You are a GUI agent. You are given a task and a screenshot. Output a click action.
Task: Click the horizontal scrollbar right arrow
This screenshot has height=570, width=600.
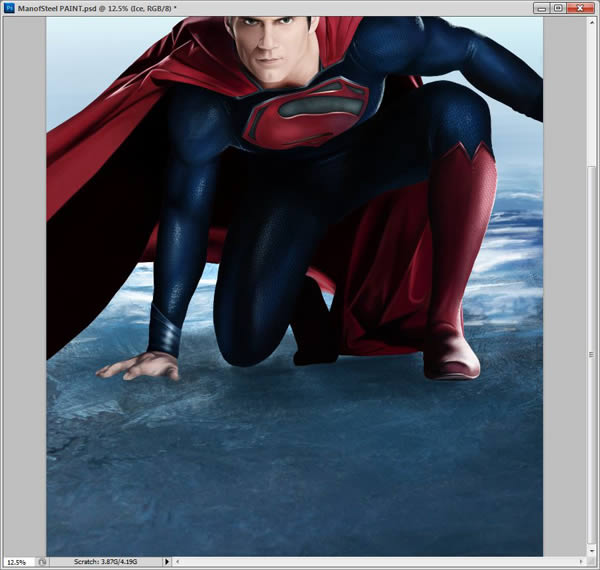[x=581, y=562]
